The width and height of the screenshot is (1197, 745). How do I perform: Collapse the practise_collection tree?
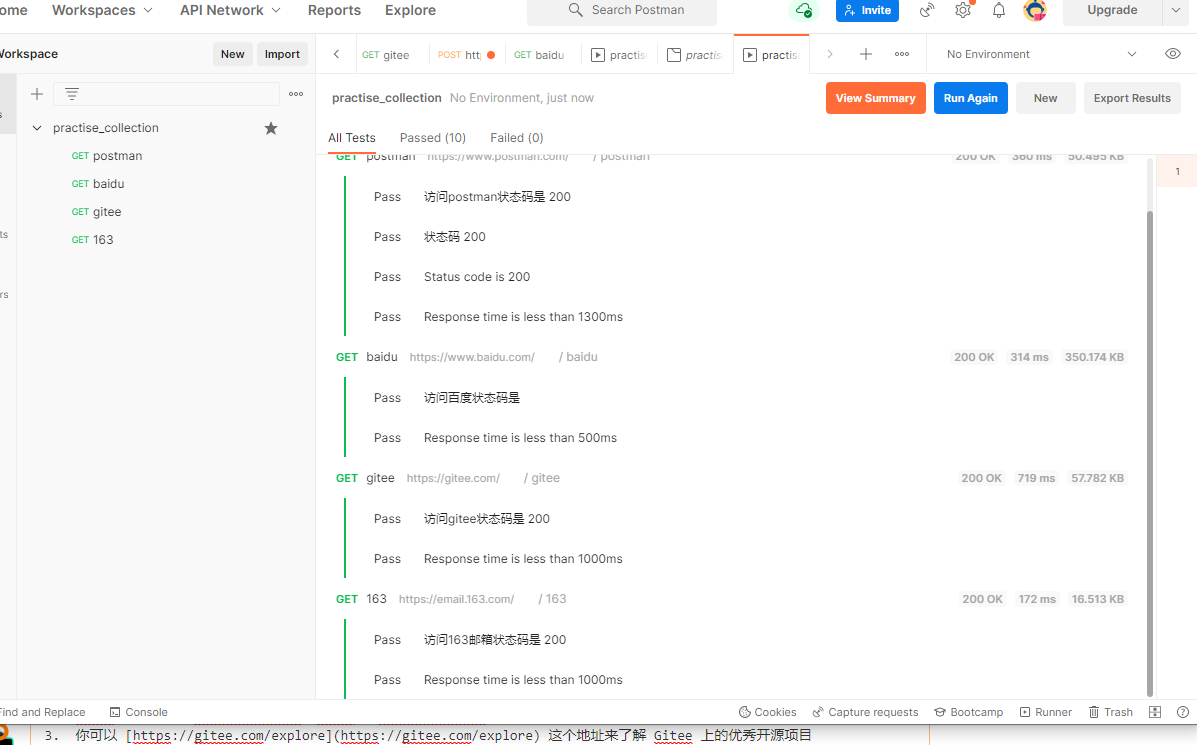37,128
